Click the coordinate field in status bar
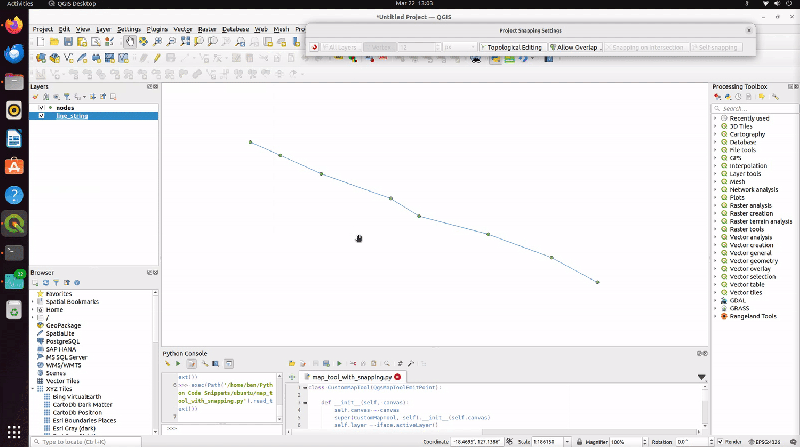 point(477,442)
